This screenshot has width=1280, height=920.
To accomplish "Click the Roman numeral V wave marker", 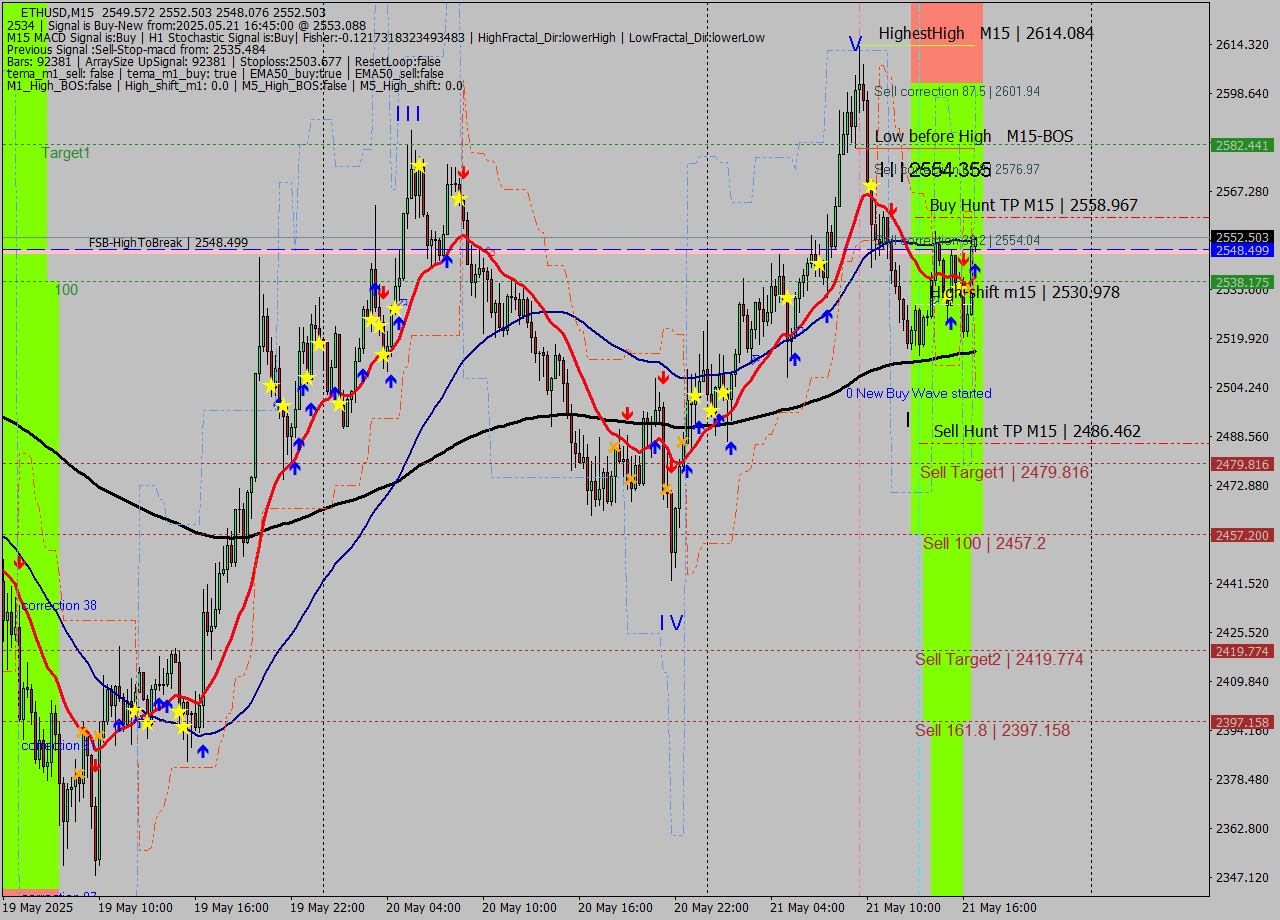I will [x=855, y=44].
